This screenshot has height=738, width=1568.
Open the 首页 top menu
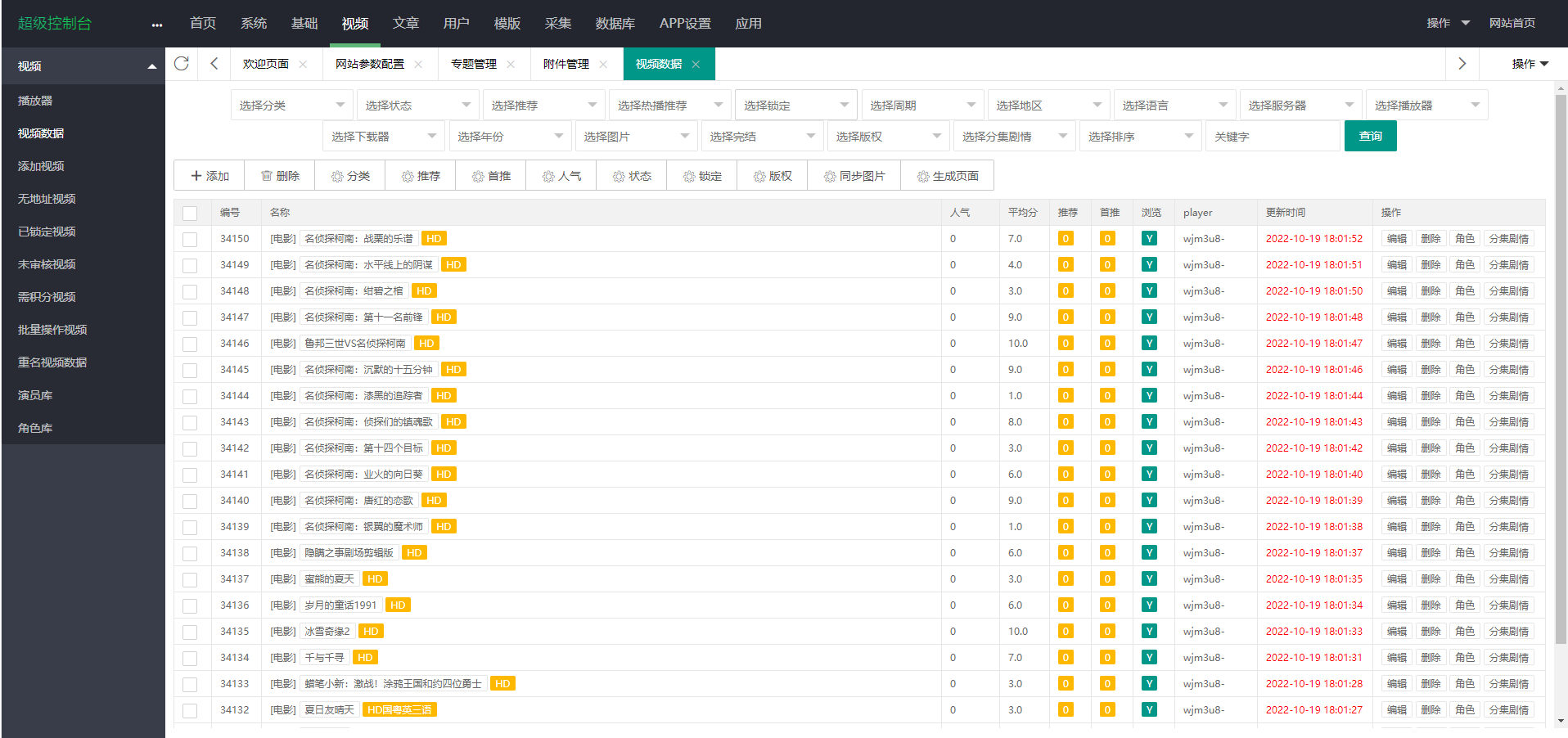203,24
